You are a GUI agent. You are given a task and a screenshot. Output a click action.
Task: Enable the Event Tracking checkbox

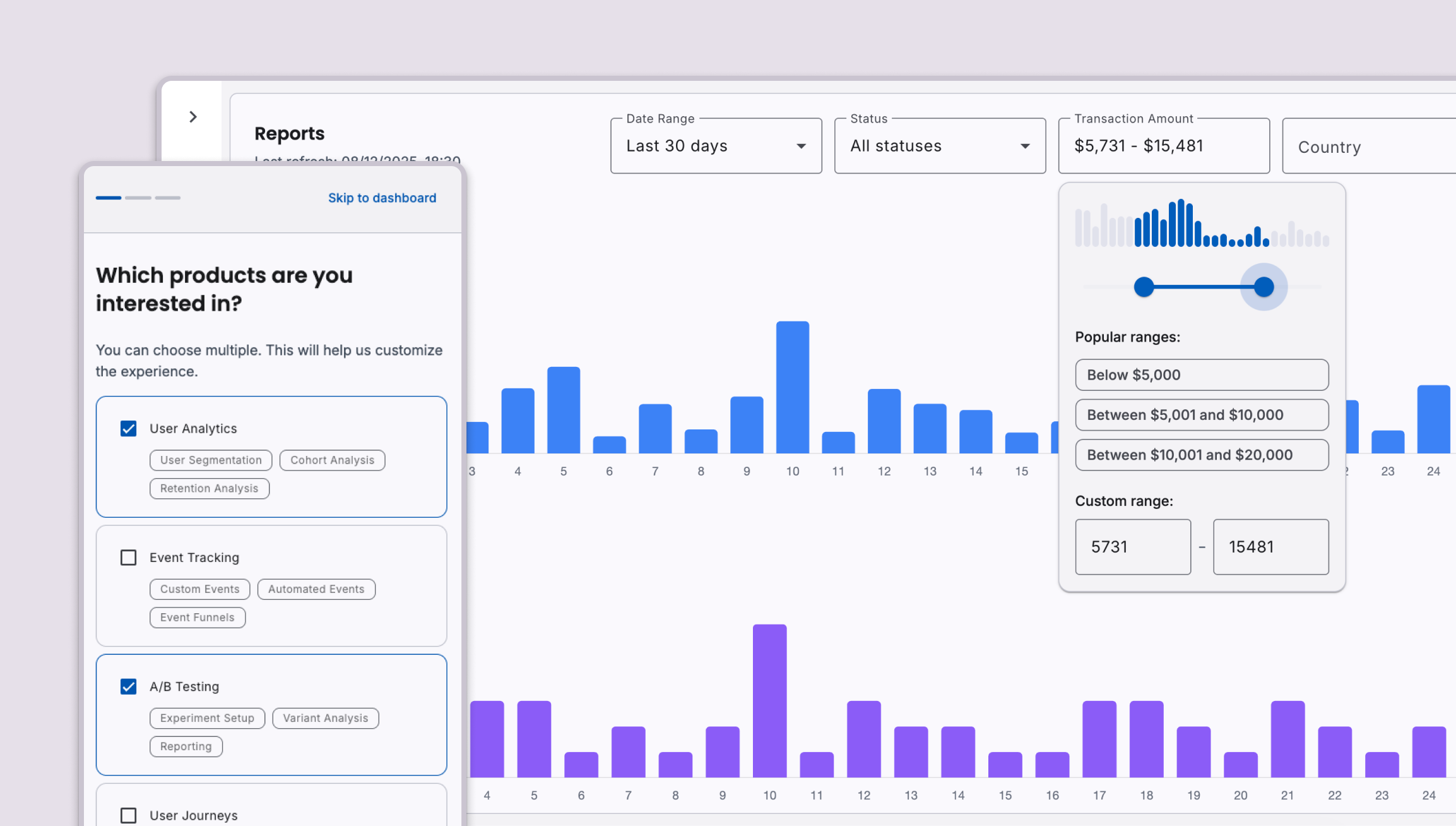point(129,557)
